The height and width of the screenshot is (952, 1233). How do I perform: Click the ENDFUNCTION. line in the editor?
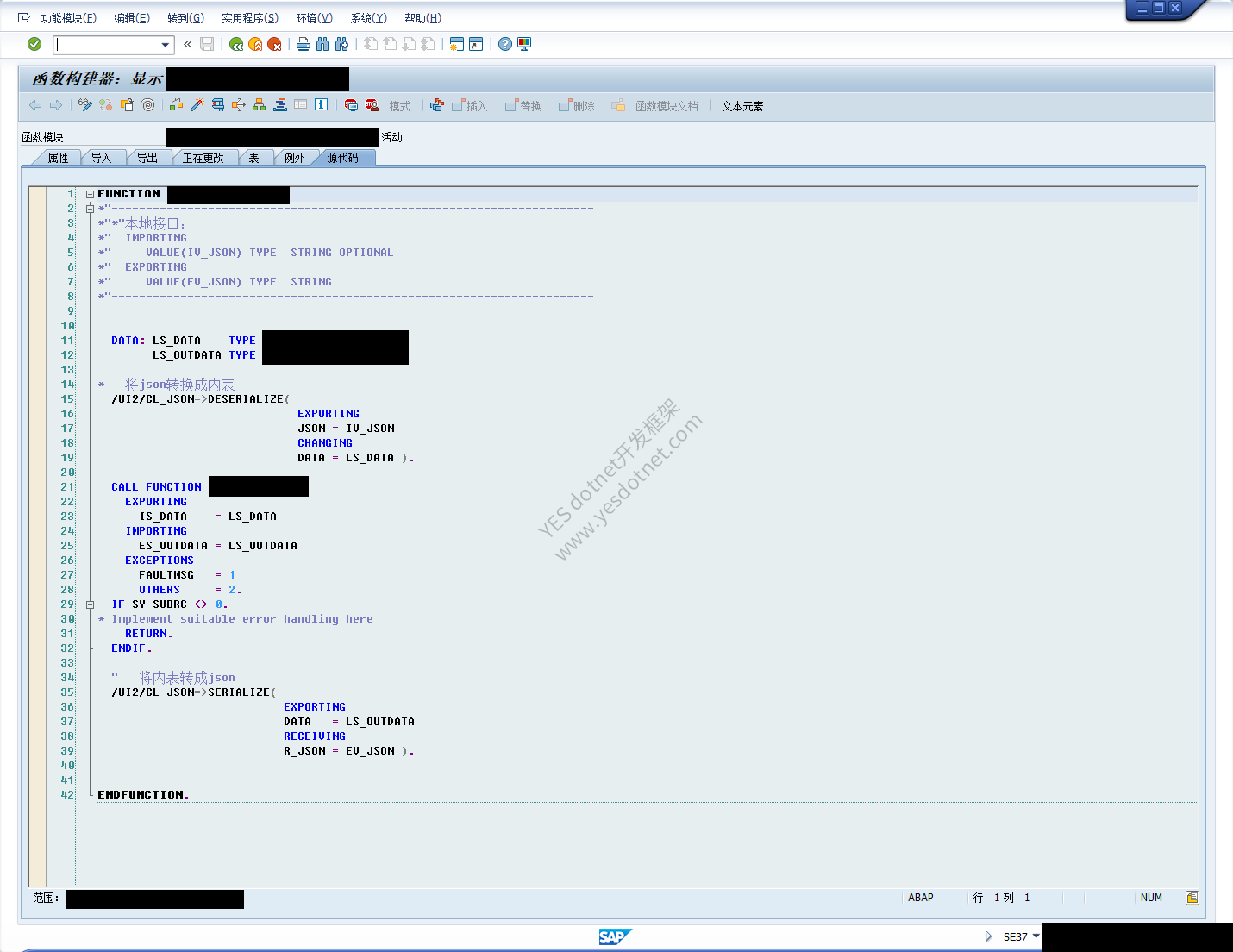coord(143,795)
